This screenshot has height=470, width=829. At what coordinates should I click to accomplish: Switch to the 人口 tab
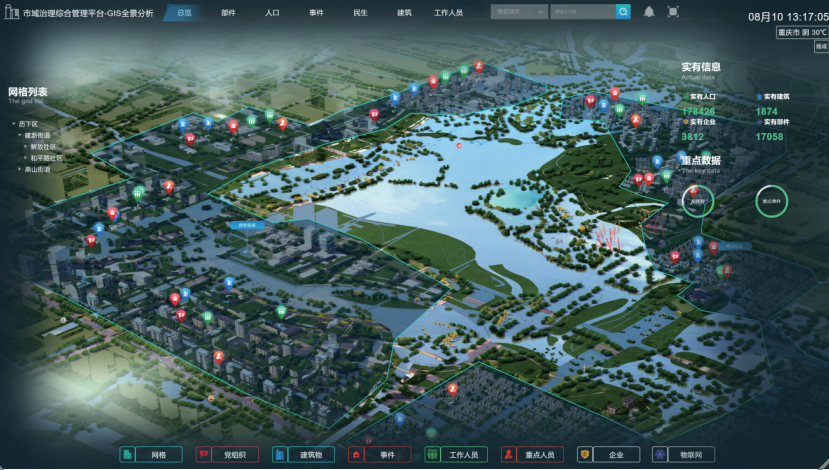point(273,13)
